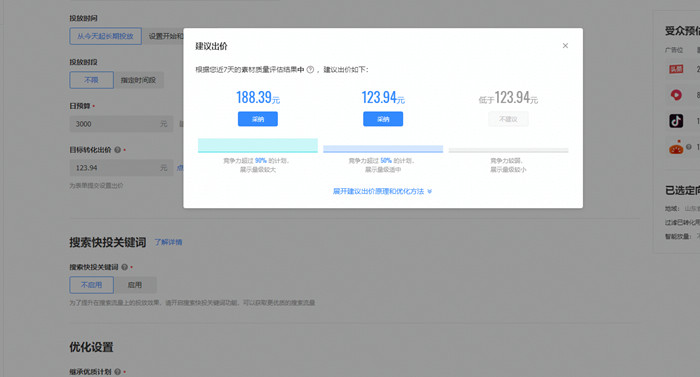Click the 建议出价 dialog title
Screen dimensions: 700x377
[x=212, y=46]
